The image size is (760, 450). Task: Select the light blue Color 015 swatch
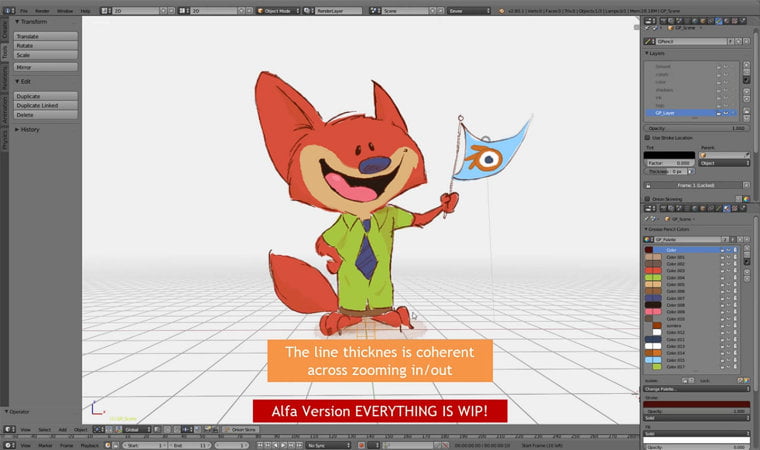pyautogui.click(x=653, y=360)
